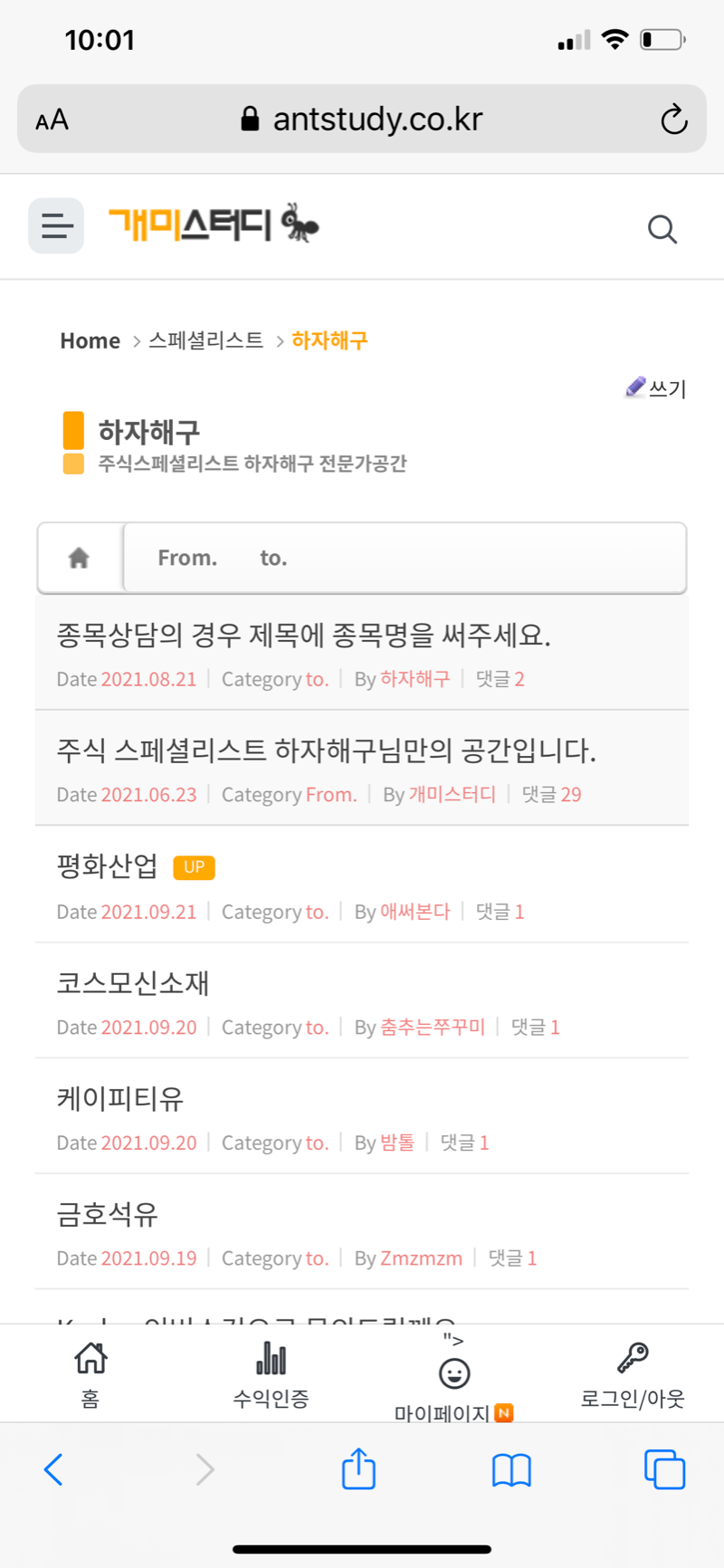Screen dimensions: 724x1568
Task: Show Safari open tabs
Action: (664, 1468)
